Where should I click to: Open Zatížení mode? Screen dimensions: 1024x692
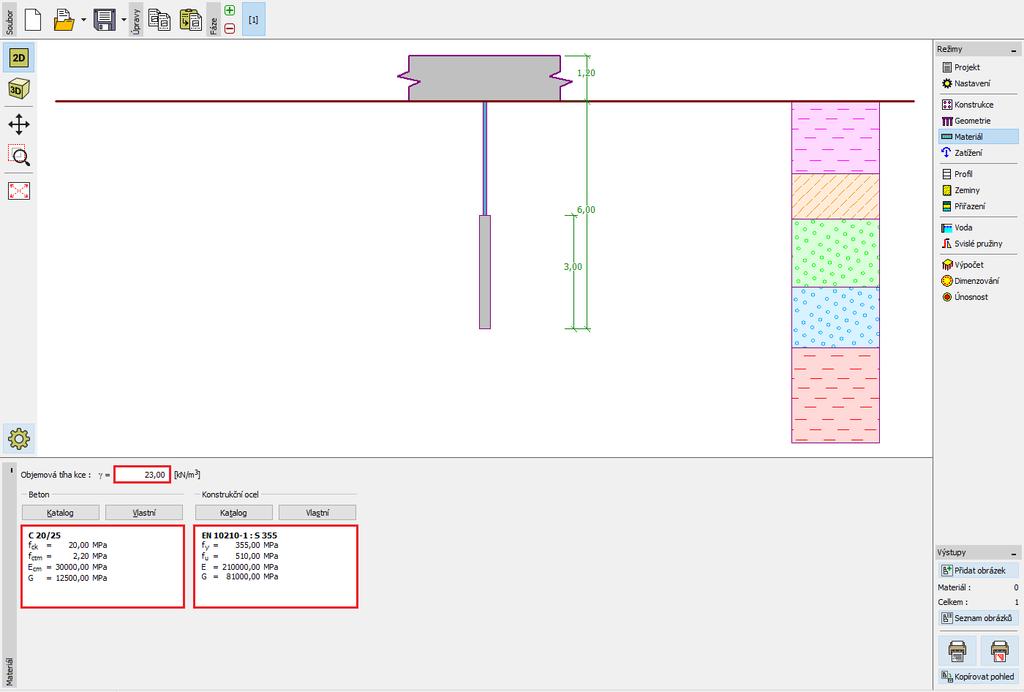point(978,153)
